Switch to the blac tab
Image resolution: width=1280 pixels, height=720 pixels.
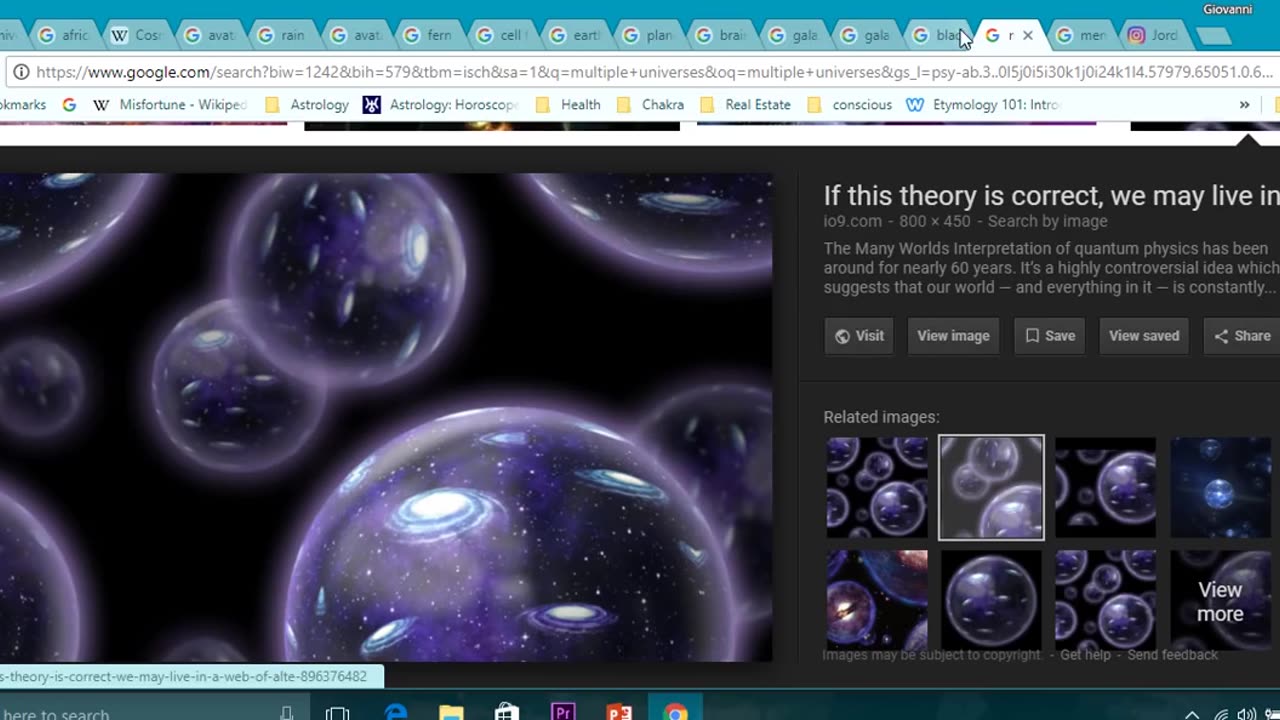[x=938, y=35]
